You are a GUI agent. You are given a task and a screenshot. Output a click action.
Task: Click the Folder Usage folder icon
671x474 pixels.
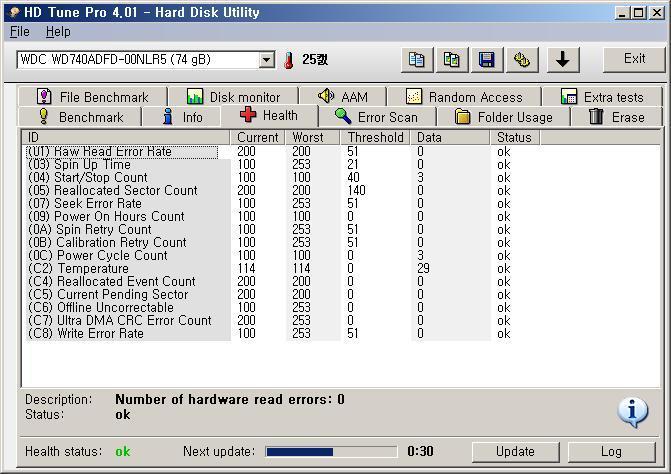click(x=463, y=116)
